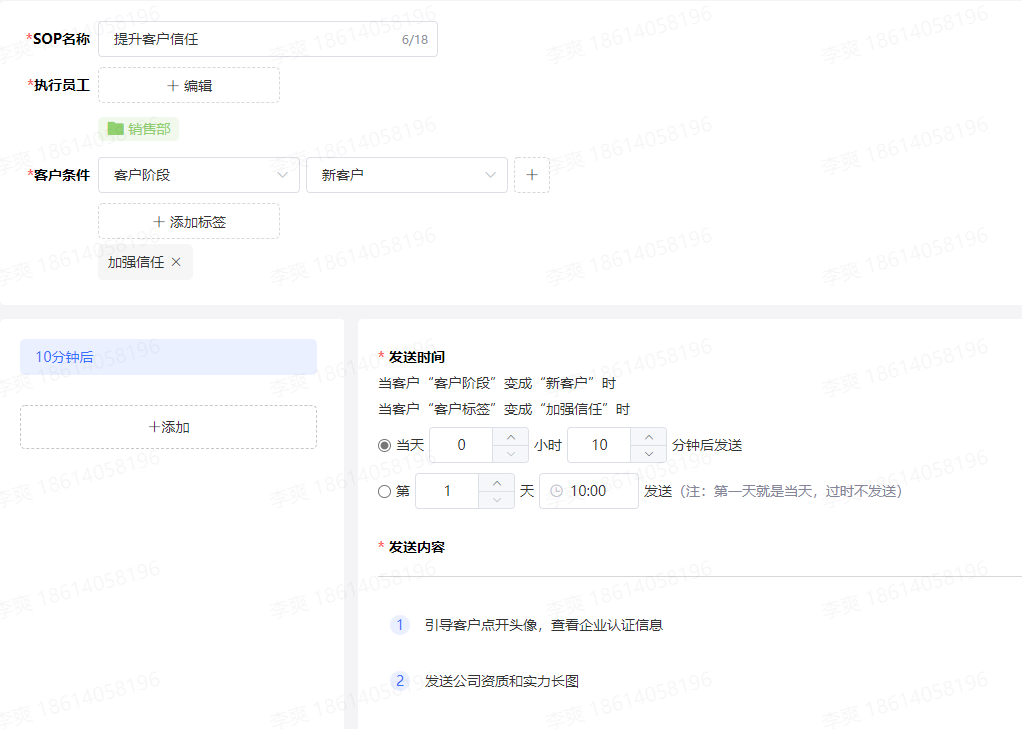Increase the minutes value with up arrow
The image size is (1022, 729).
click(x=649, y=437)
